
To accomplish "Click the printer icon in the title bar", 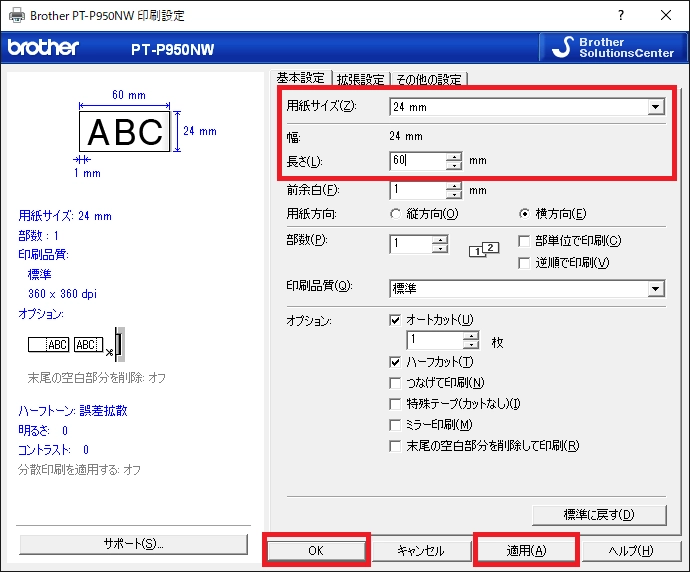I will (17, 15).
